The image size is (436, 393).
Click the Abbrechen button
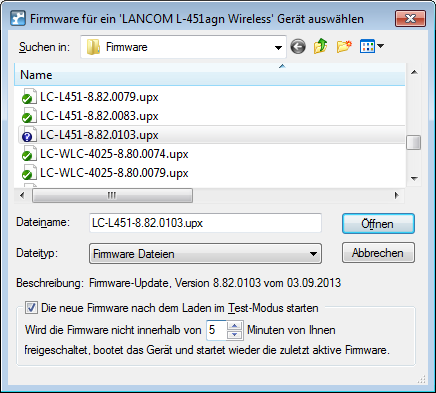tap(378, 253)
